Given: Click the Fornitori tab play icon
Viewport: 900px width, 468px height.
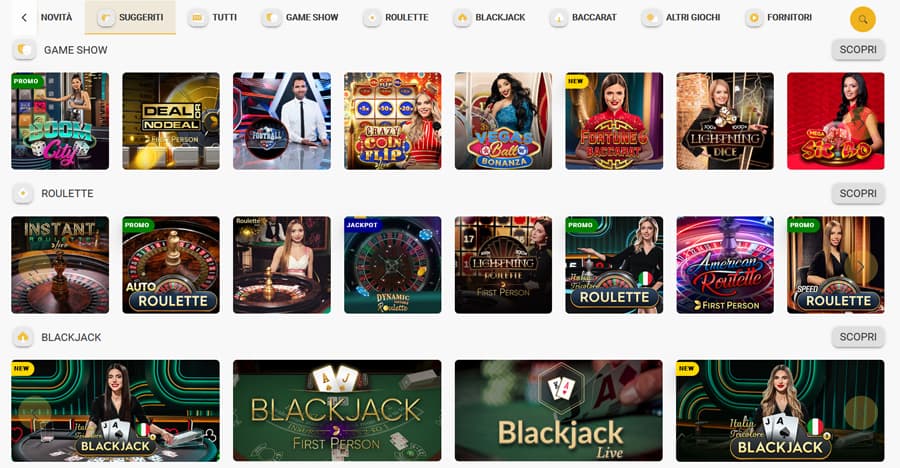Looking at the screenshot, I should 754,18.
